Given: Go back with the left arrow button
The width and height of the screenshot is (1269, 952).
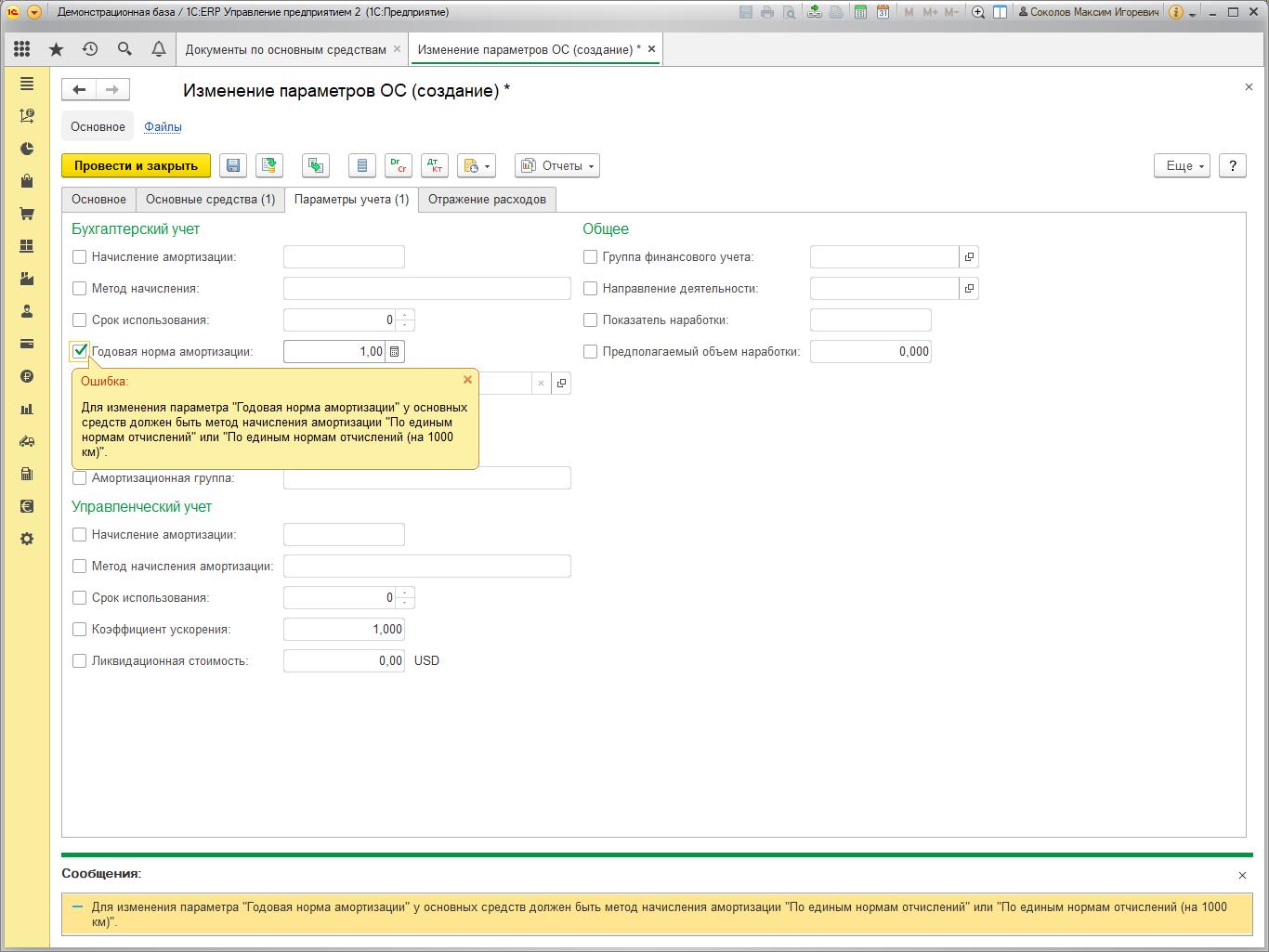Looking at the screenshot, I should coord(79,89).
